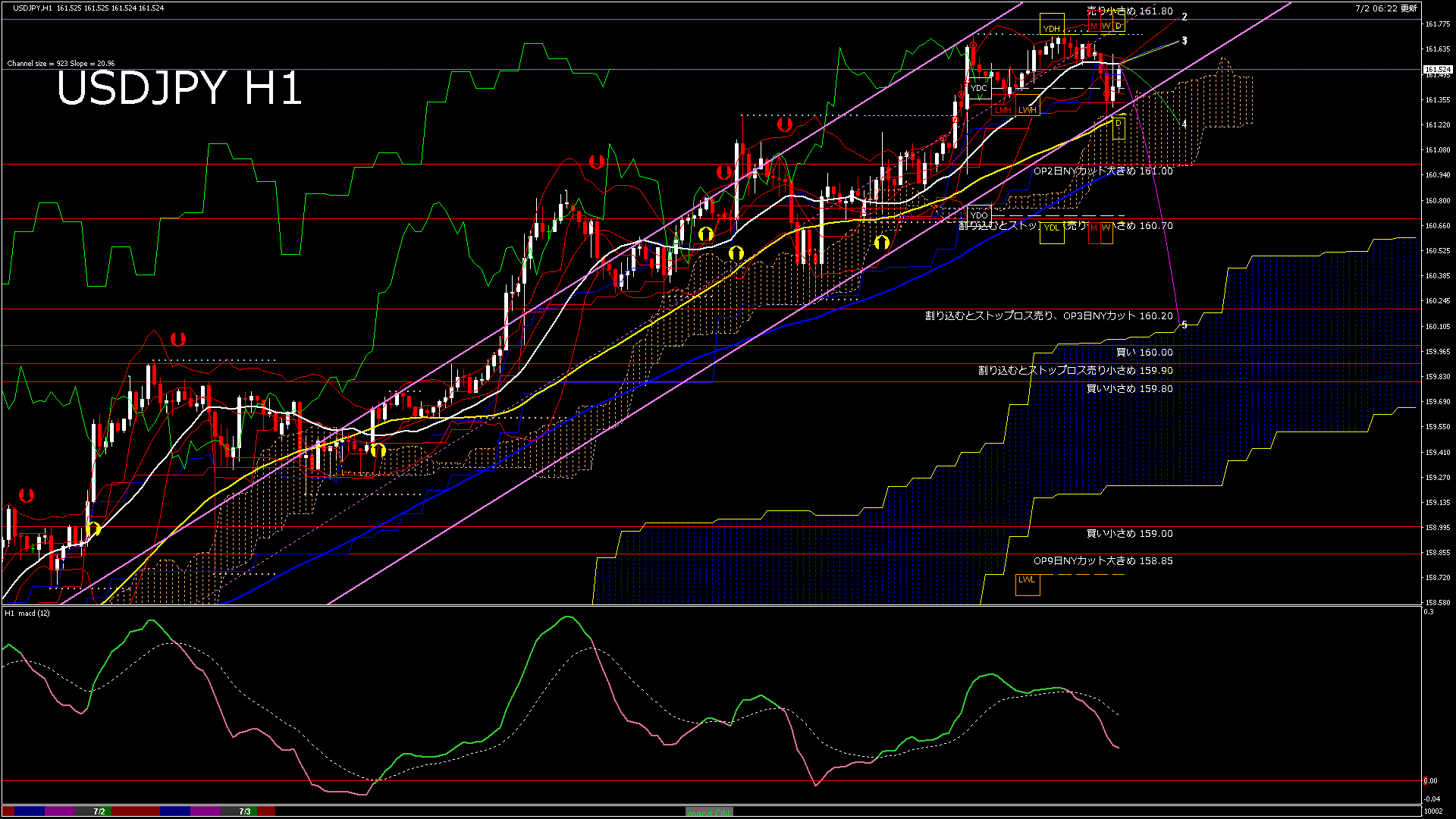Viewport: 1456px width, 819px height.
Task: Click wave projection number 5 endpoint
Action: click(x=1184, y=325)
